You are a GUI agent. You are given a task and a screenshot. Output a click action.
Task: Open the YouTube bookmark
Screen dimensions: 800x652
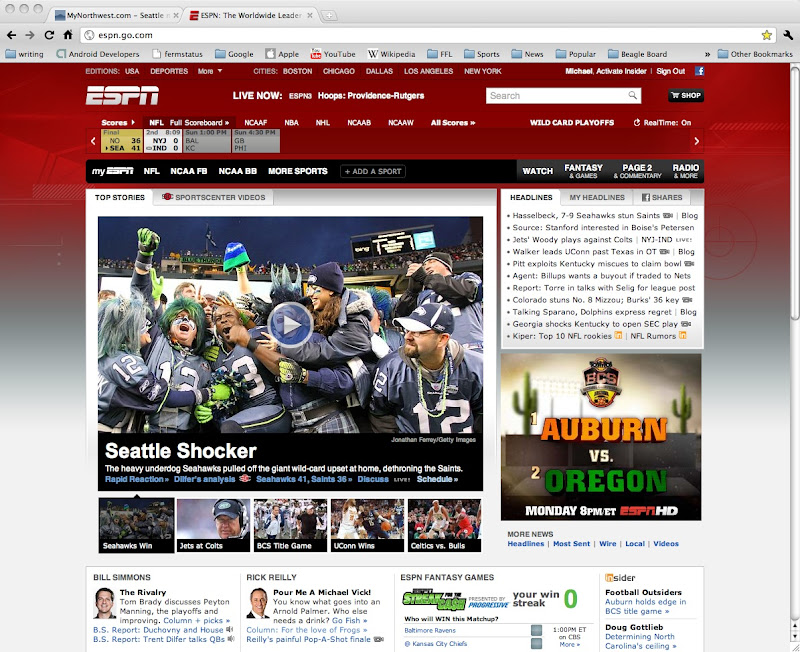(x=333, y=54)
